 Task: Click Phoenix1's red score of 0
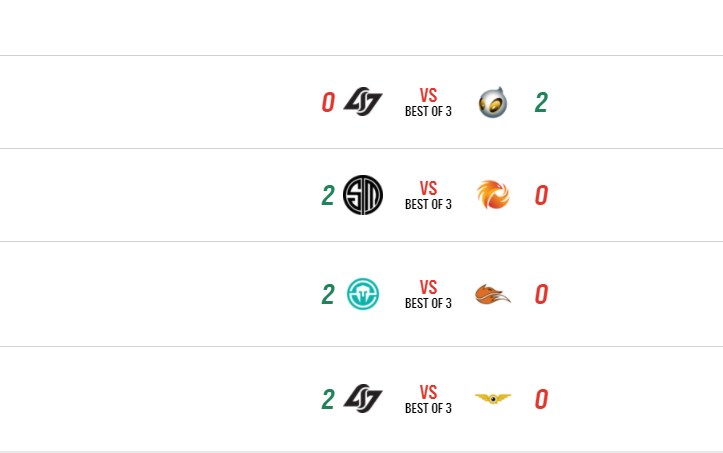pos(541,195)
